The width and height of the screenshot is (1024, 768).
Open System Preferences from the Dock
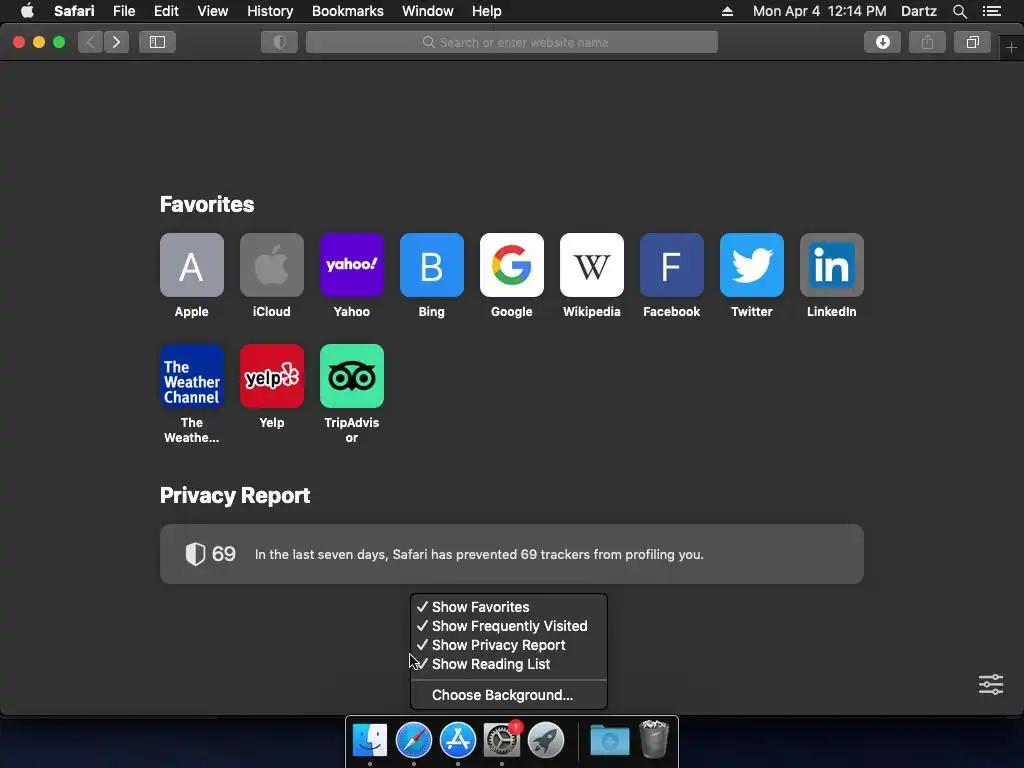[502, 740]
